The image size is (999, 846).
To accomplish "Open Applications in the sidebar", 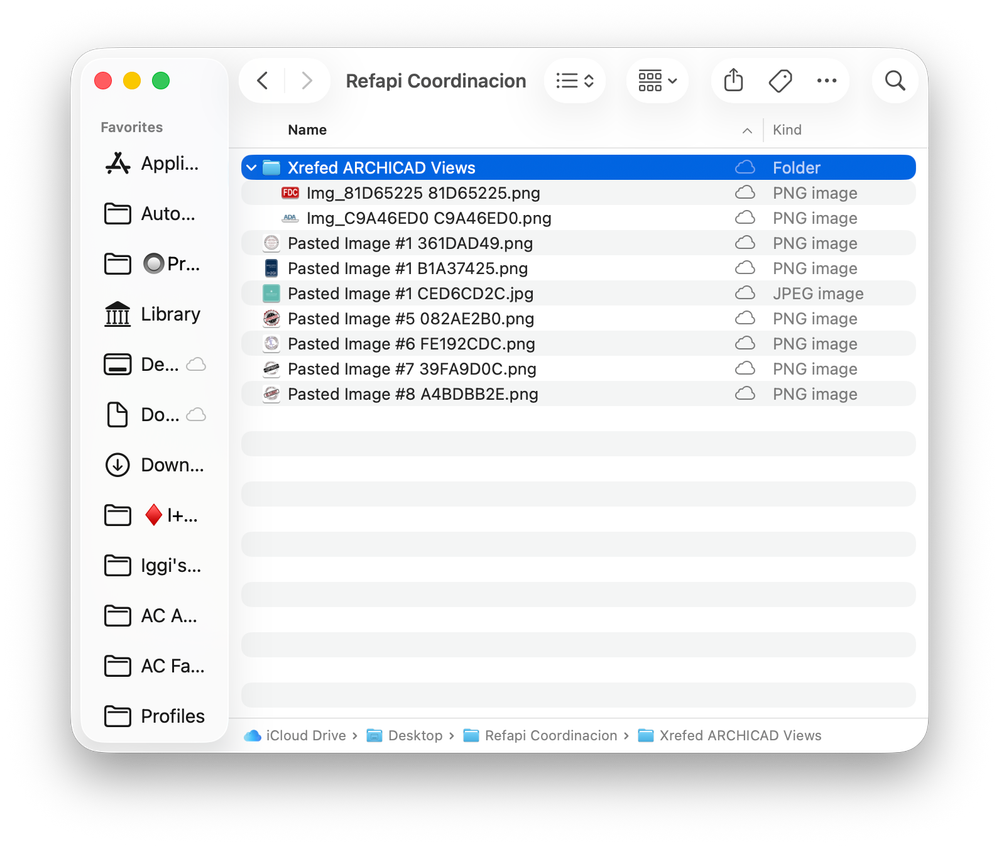I will 152,163.
